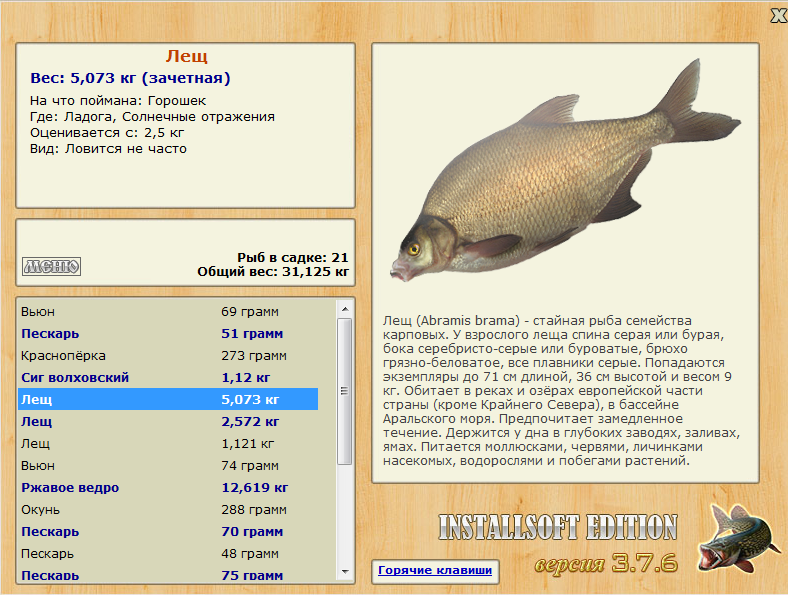
Task: Click the Где: Ладога, Солнечные отражения line
Action: pyautogui.click(x=152, y=117)
